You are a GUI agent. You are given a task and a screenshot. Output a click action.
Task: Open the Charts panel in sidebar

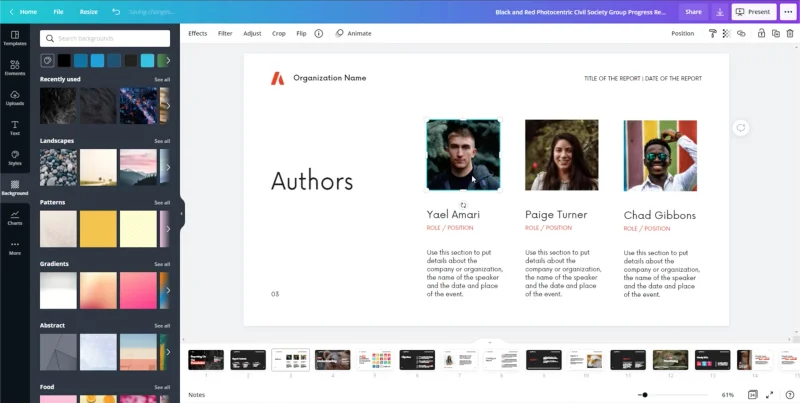click(x=15, y=218)
